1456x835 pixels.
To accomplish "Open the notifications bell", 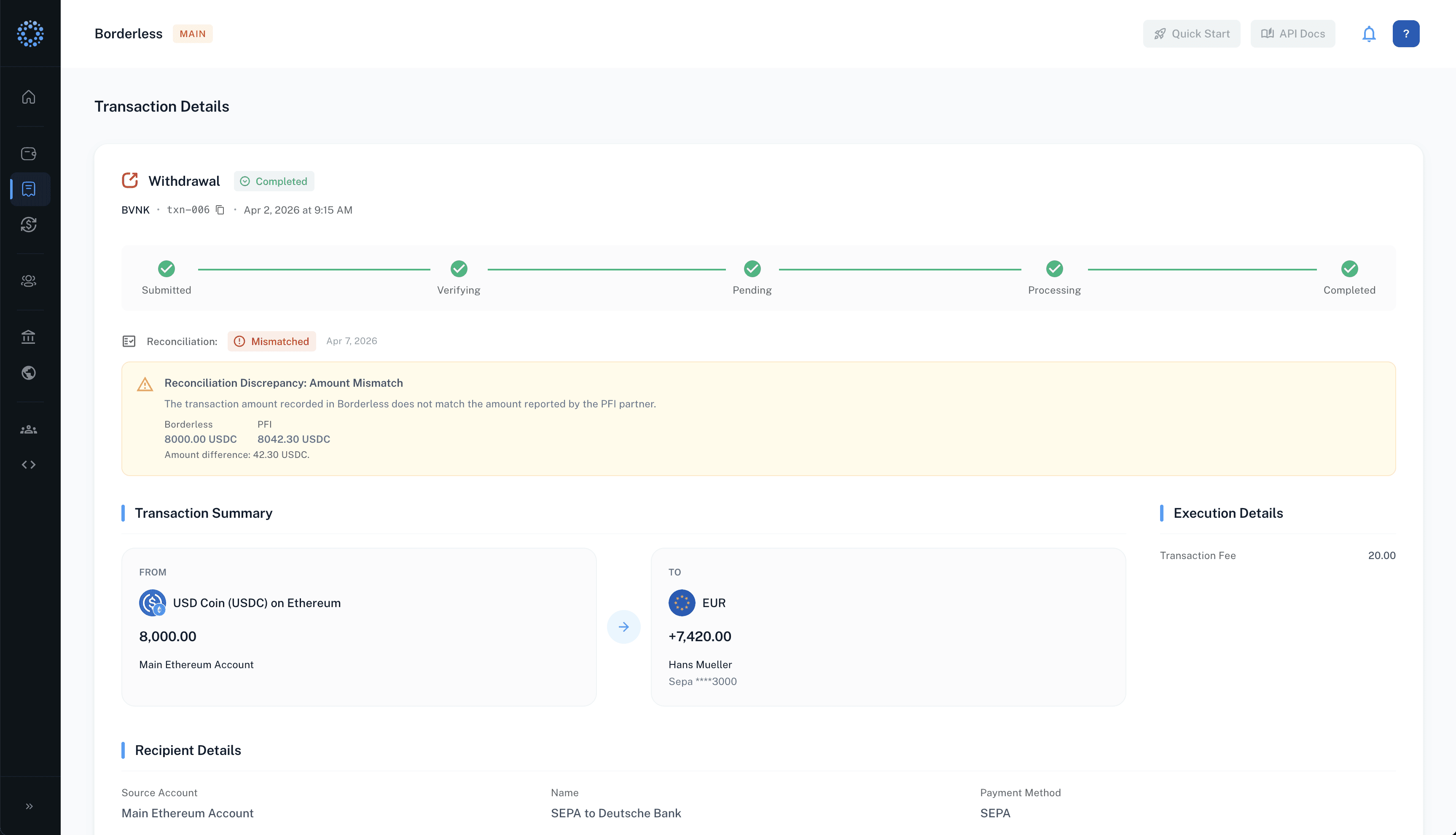I will tap(1369, 34).
